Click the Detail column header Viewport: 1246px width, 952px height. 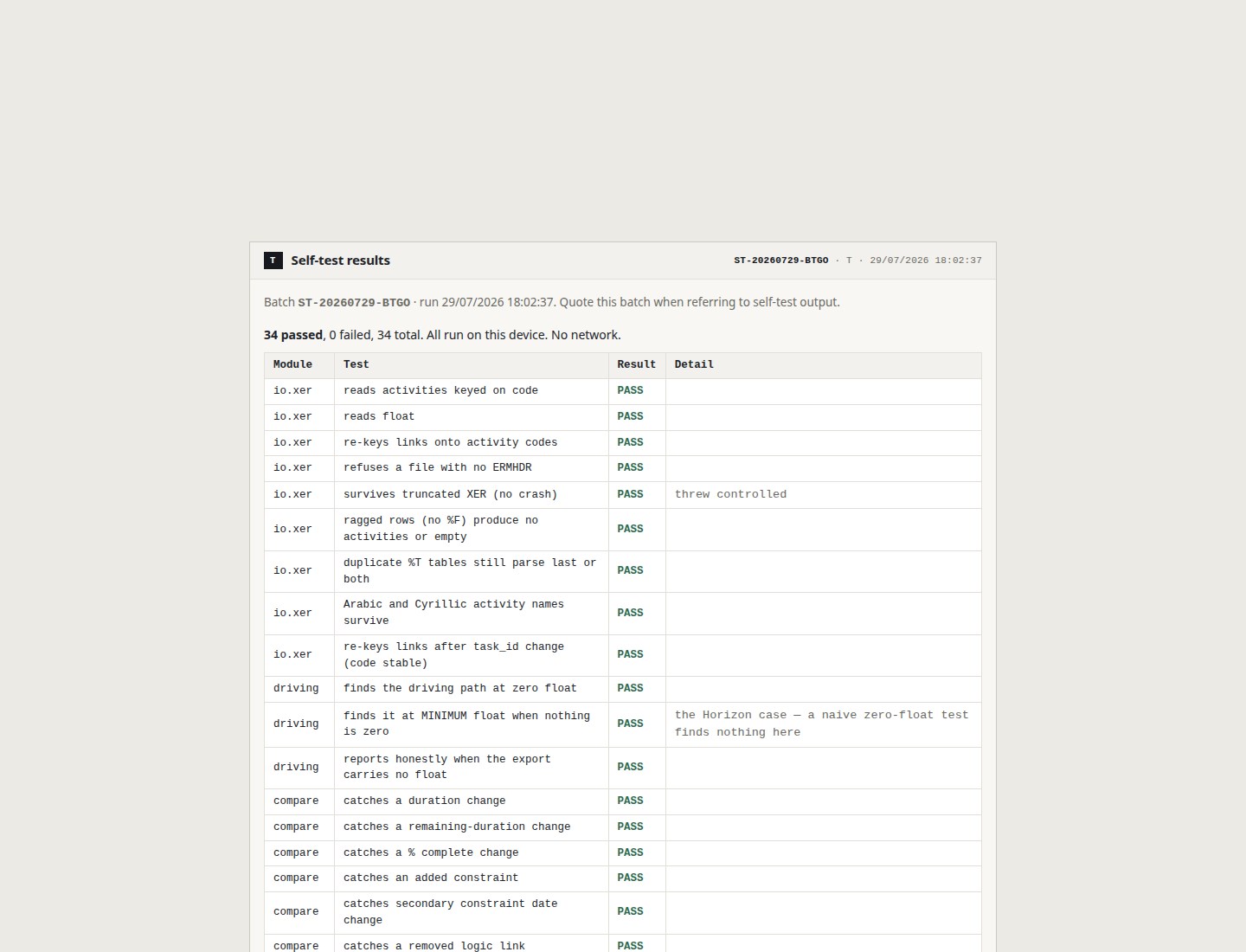click(824, 365)
